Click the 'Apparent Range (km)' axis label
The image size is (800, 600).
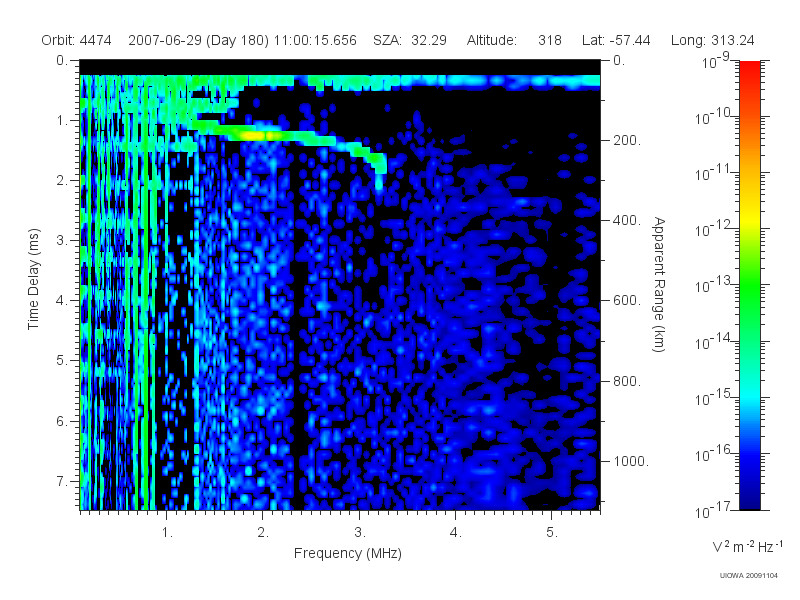659,284
